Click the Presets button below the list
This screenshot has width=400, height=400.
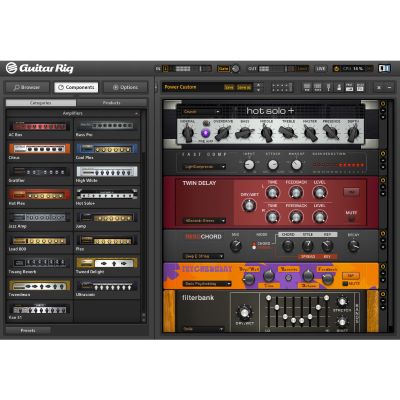(x=28, y=330)
